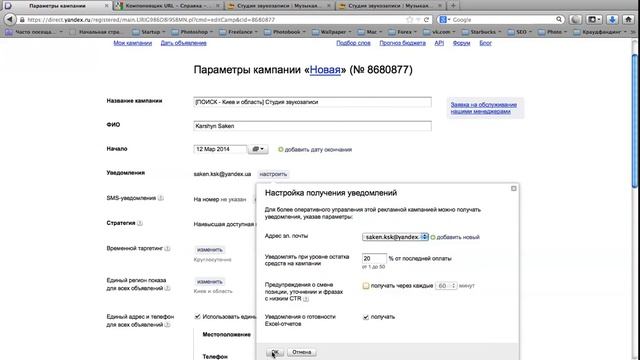Screen dimensions: 640x360
Task: Open Заявка на обслуживание нашими менеджерами link
Action: click(x=484, y=108)
